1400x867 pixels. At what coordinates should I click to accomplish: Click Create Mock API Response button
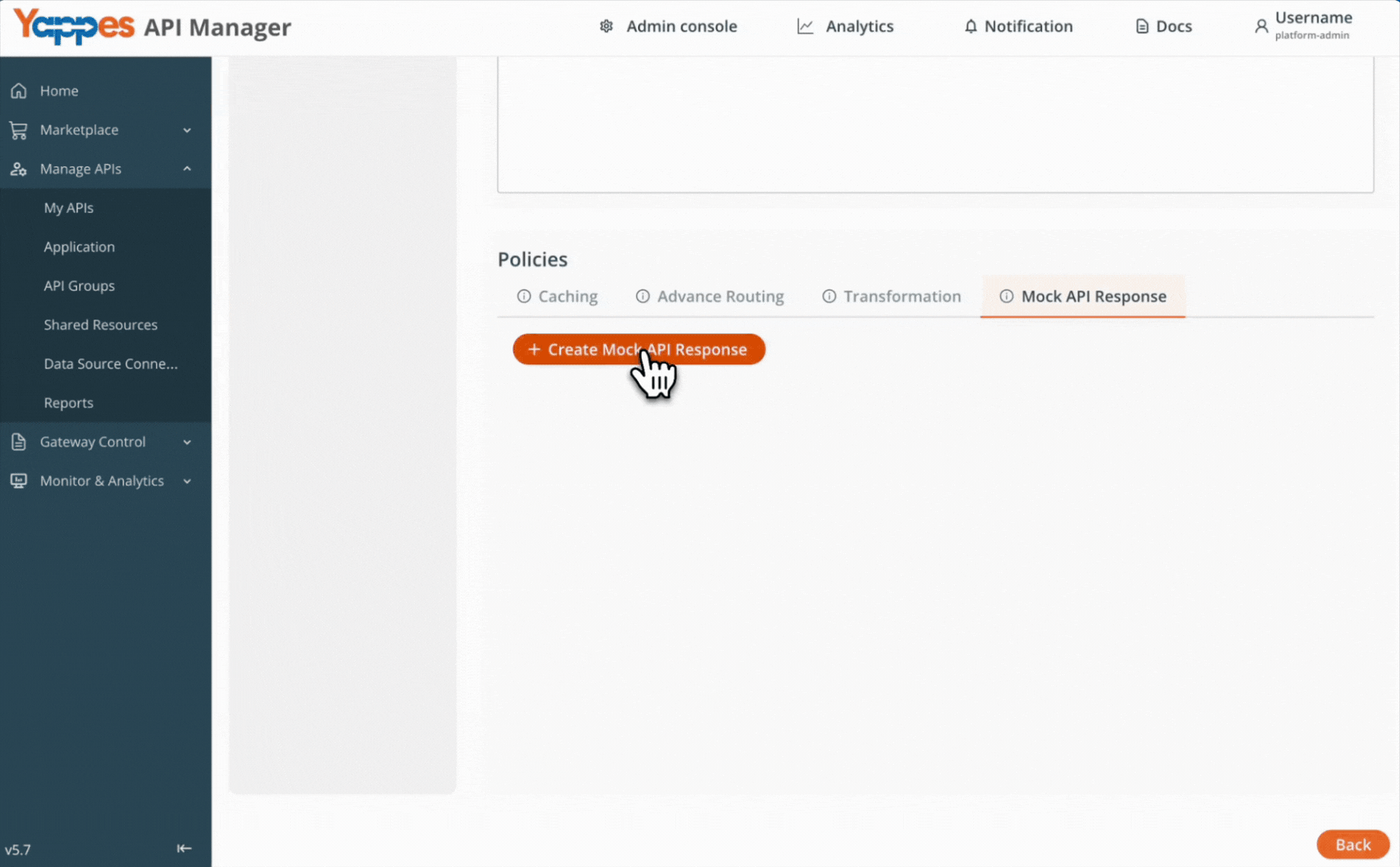pos(639,350)
